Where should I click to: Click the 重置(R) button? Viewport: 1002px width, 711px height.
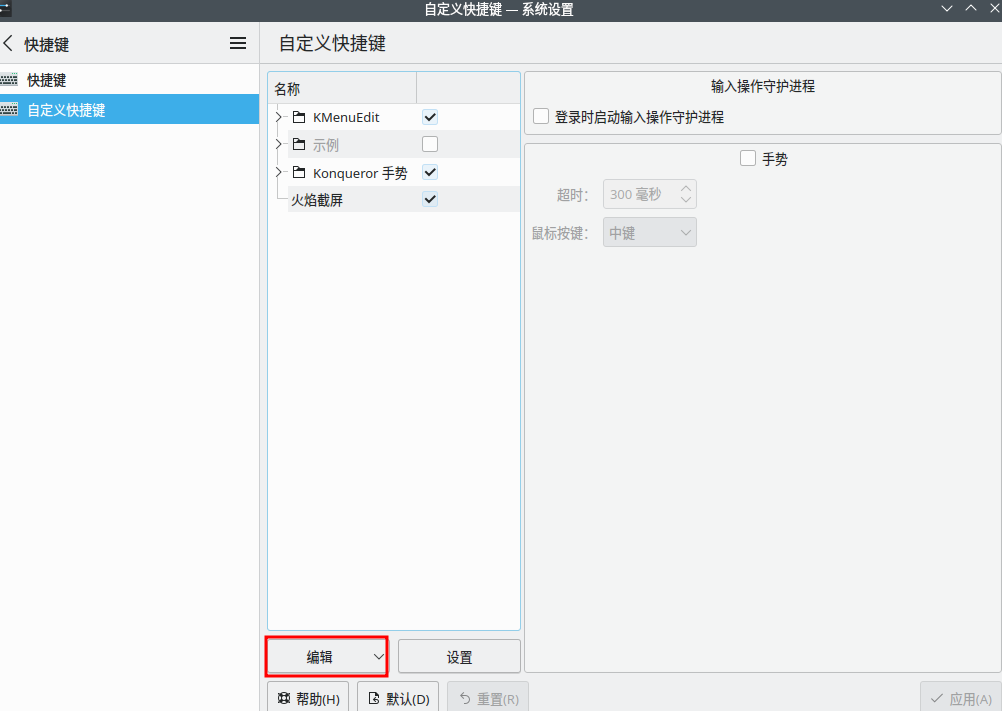[x=488, y=698]
